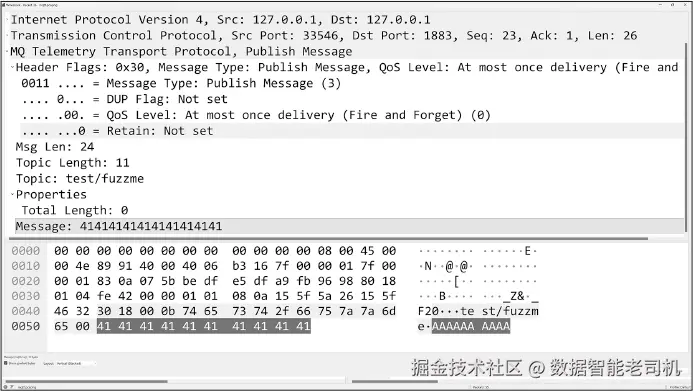Select the Message Type: Publish Message (3) row
Viewport: 693px width, 391px height.
[352, 83]
